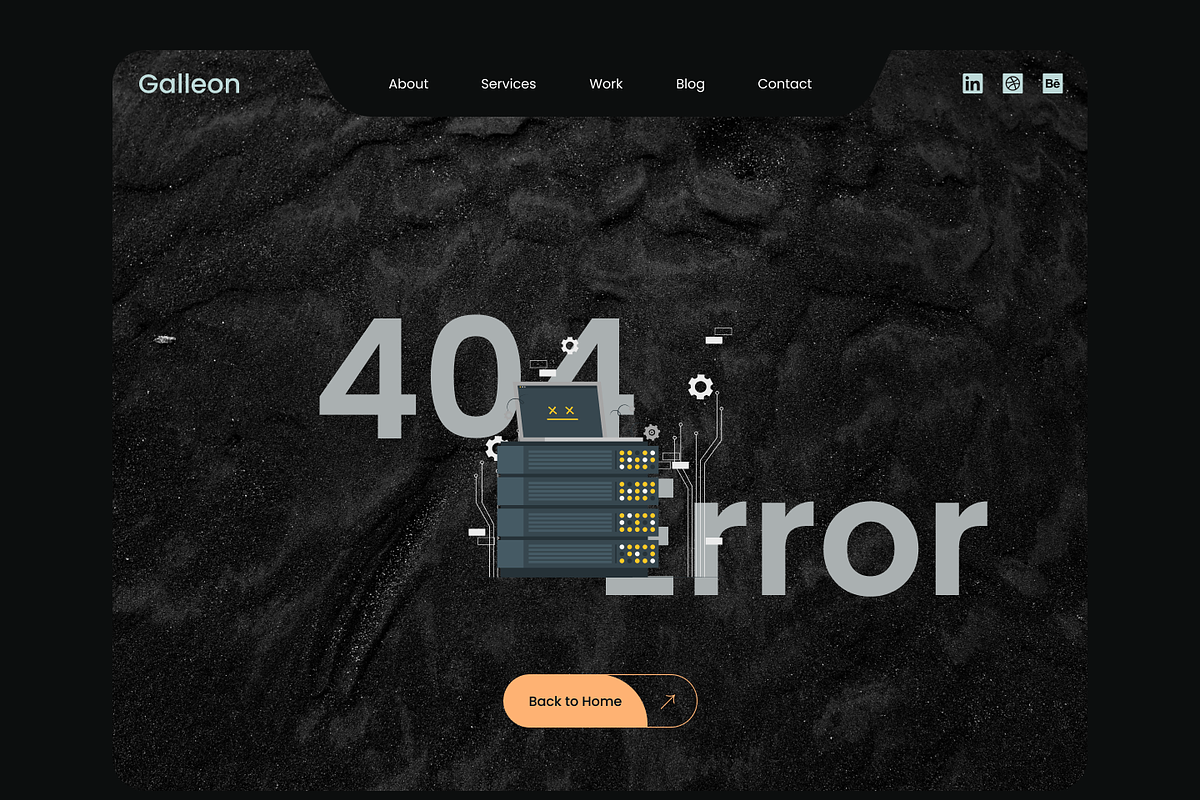
Task: Open the Blog menu item
Action: coord(690,84)
